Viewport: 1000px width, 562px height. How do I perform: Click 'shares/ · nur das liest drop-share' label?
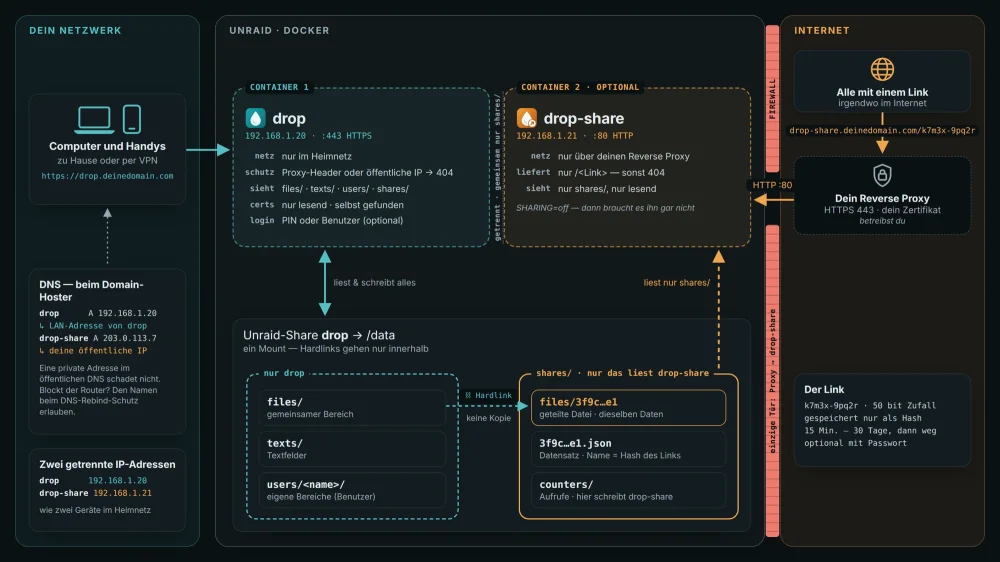pos(622,373)
